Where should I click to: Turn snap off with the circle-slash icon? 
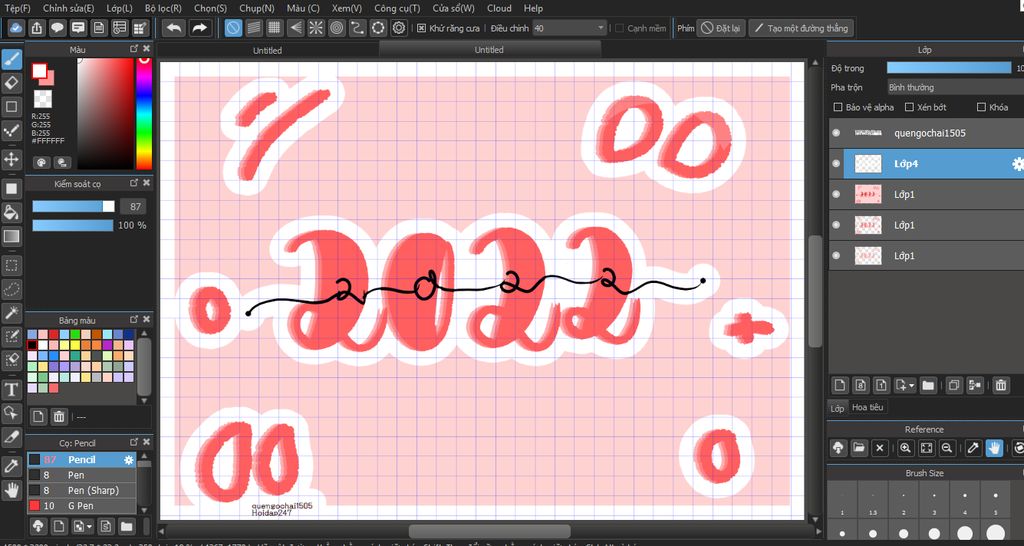[233, 28]
